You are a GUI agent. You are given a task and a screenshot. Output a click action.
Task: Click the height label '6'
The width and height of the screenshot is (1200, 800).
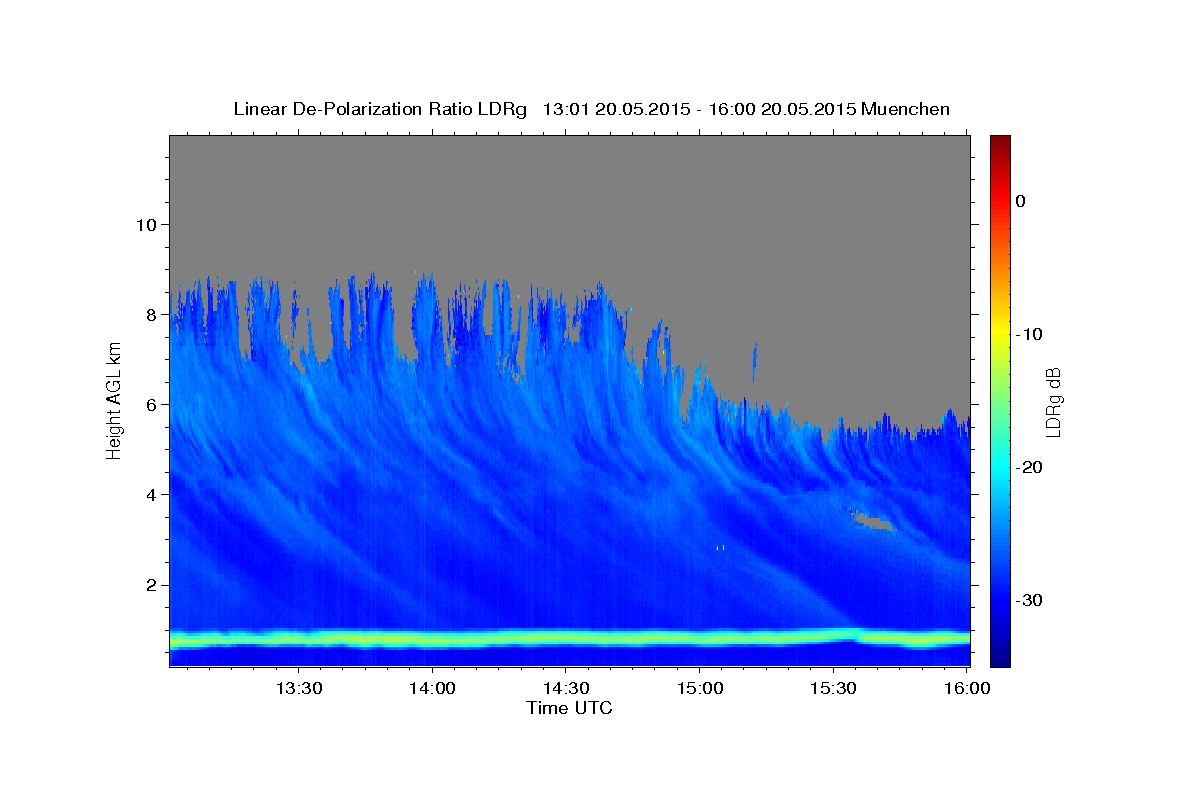(151, 405)
